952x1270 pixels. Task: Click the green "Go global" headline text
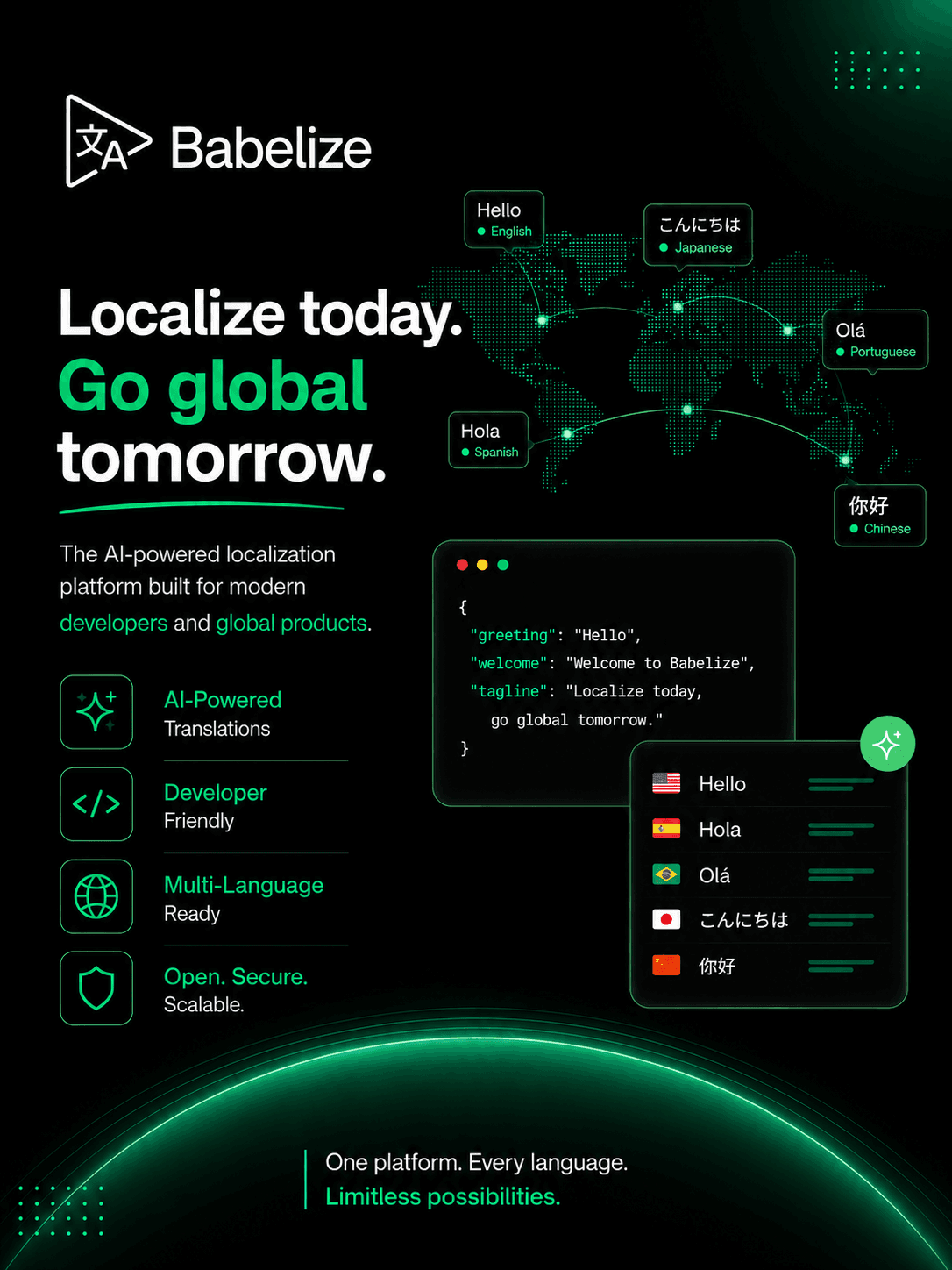click(x=212, y=387)
